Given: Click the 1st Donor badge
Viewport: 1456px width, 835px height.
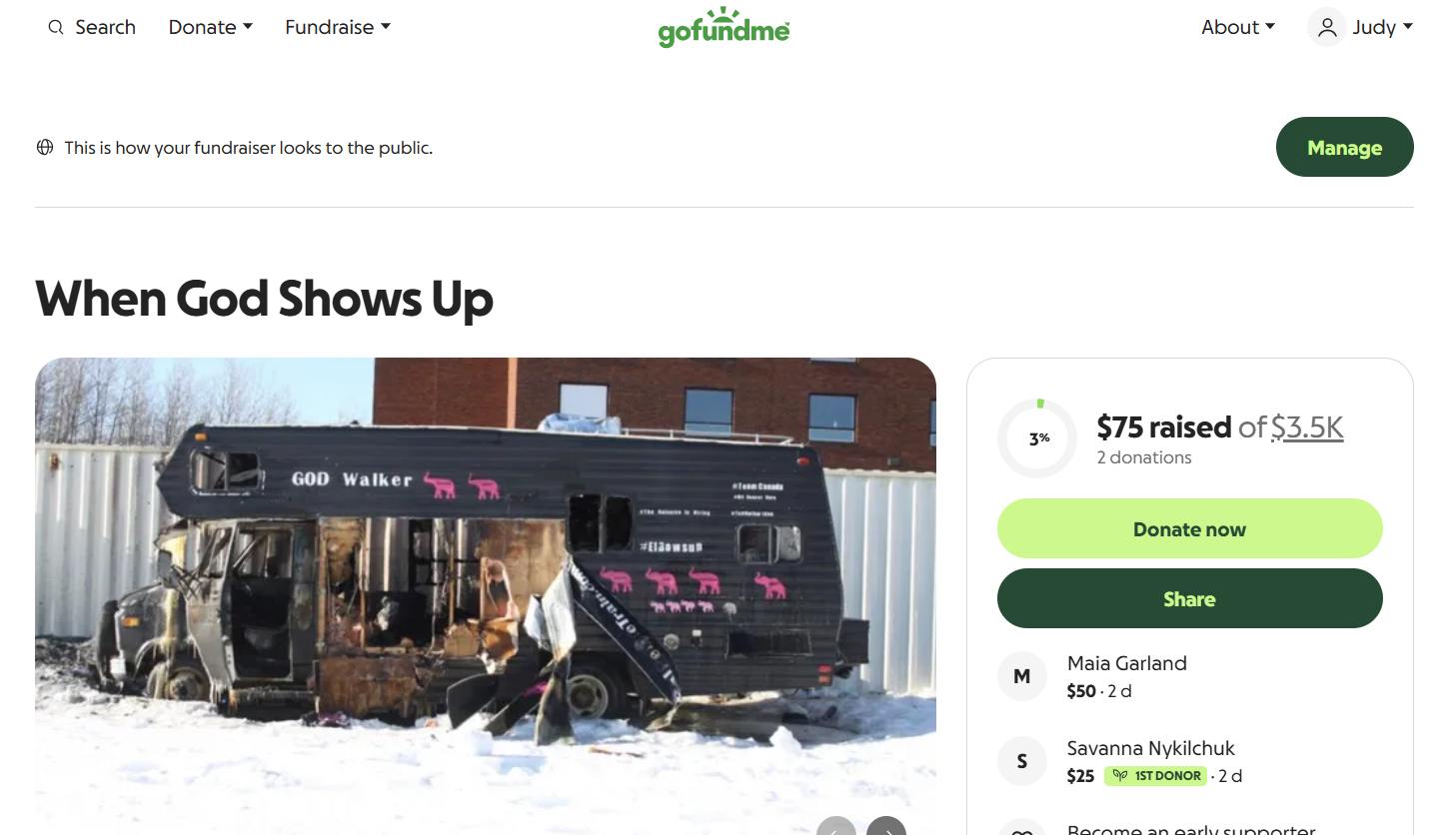Looking at the screenshot, I should 1155,776.
